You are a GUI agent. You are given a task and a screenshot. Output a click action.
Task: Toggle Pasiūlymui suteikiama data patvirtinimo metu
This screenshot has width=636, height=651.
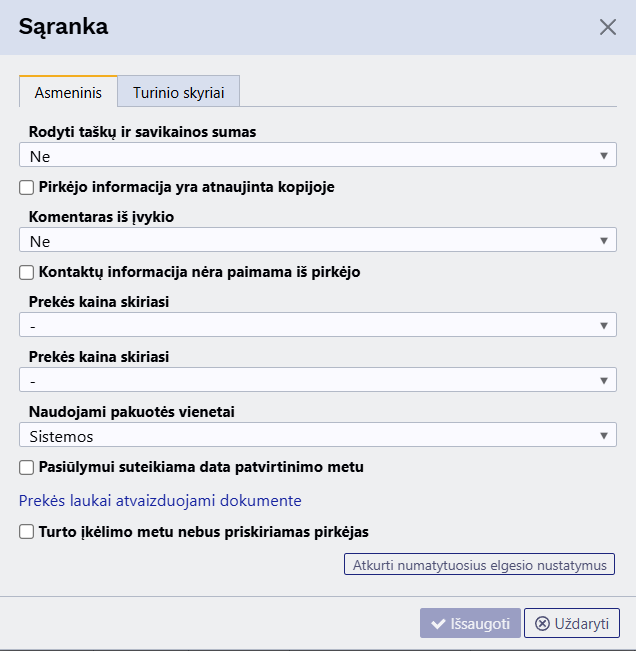(x=27, y=467)
